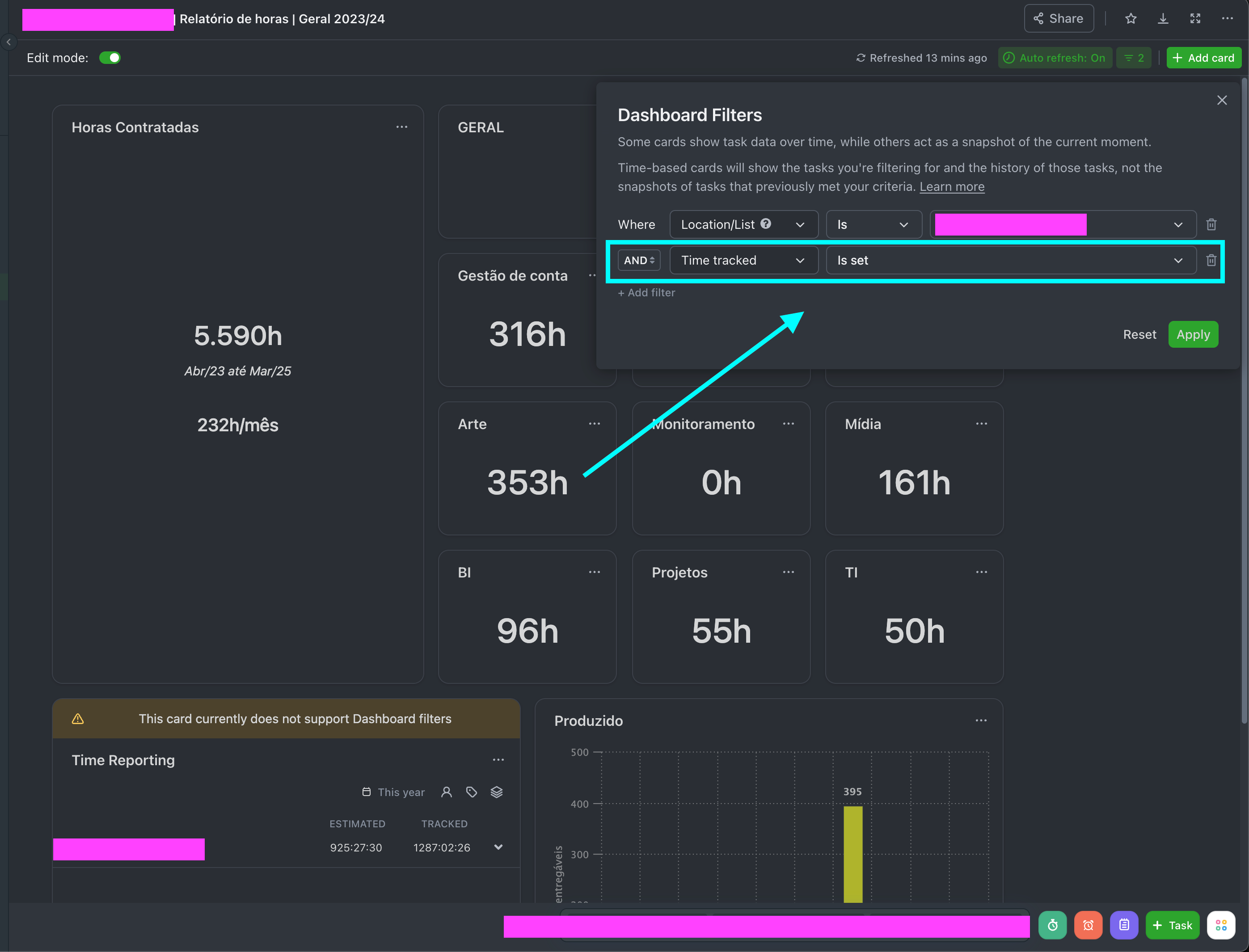The image size is (1249, 952).
Task: Open the red alarm reminder icon
Action: point(1088,925)
